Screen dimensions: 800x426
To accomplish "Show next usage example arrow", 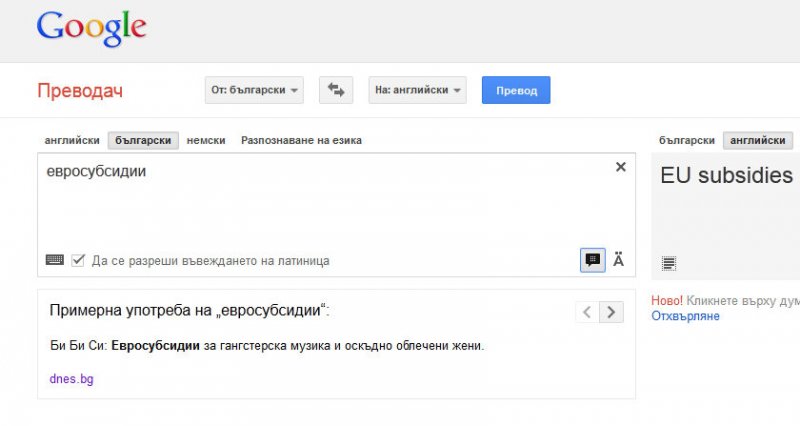I will [x=611, y=312].
